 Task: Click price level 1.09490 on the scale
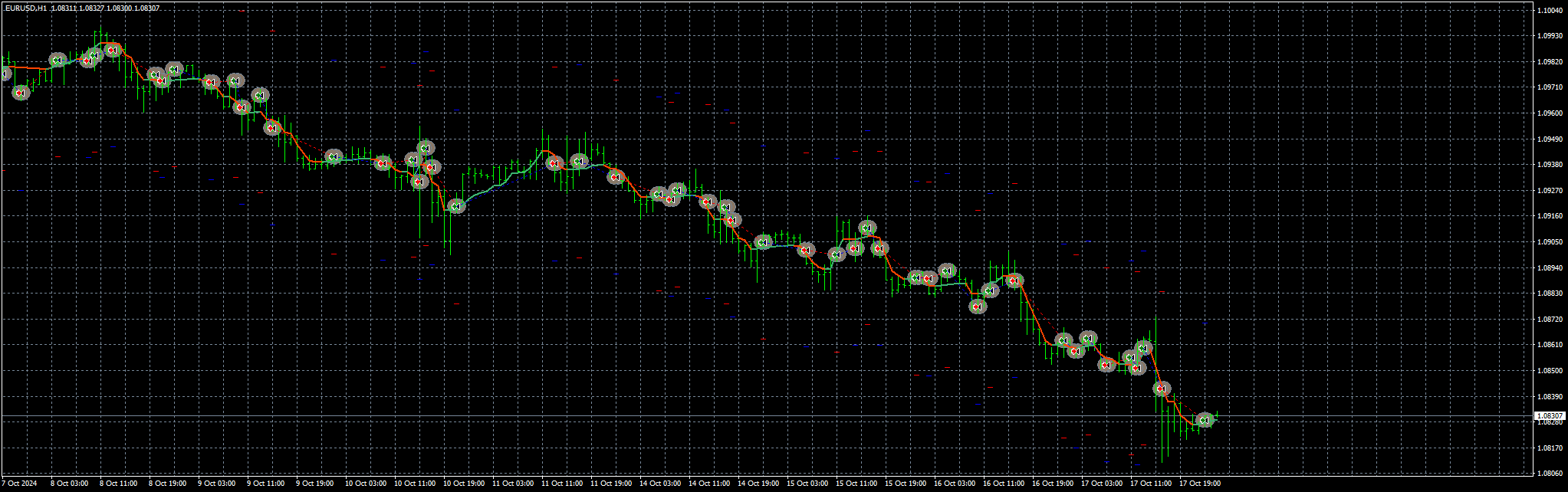point(1550,139)
